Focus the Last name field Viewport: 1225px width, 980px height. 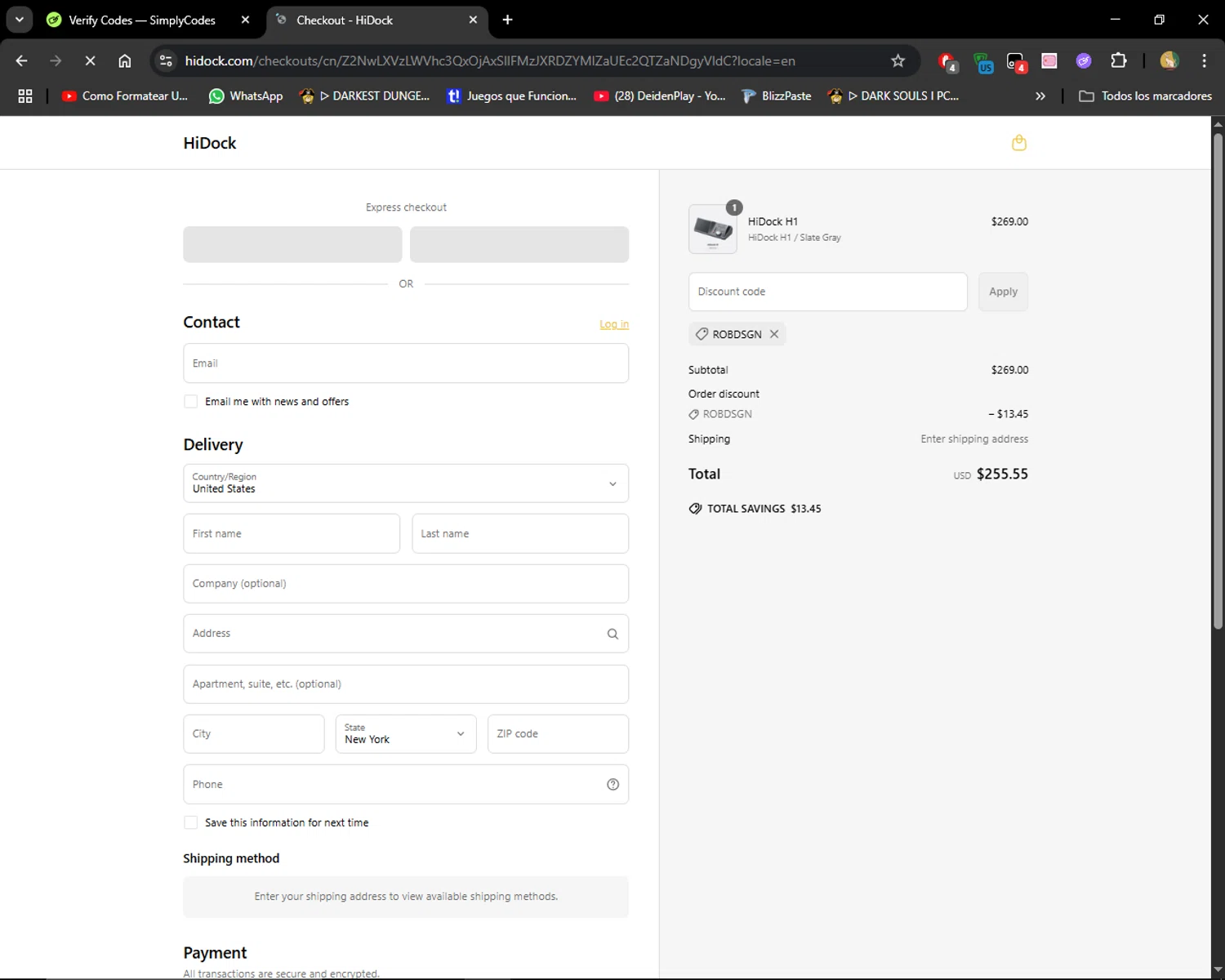tap(520, 533)
